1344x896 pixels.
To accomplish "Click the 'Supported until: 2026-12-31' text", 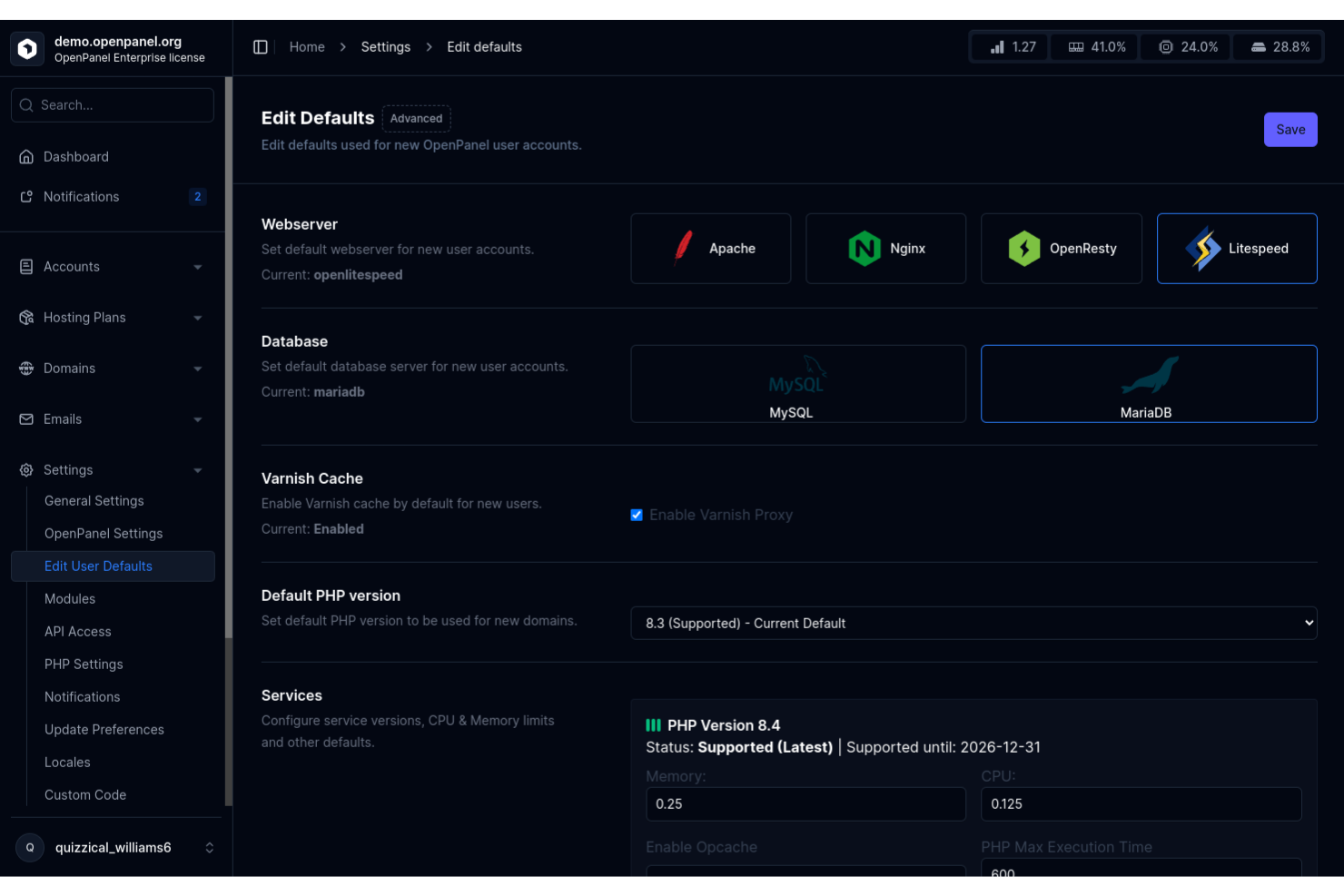I will point(944,747).
